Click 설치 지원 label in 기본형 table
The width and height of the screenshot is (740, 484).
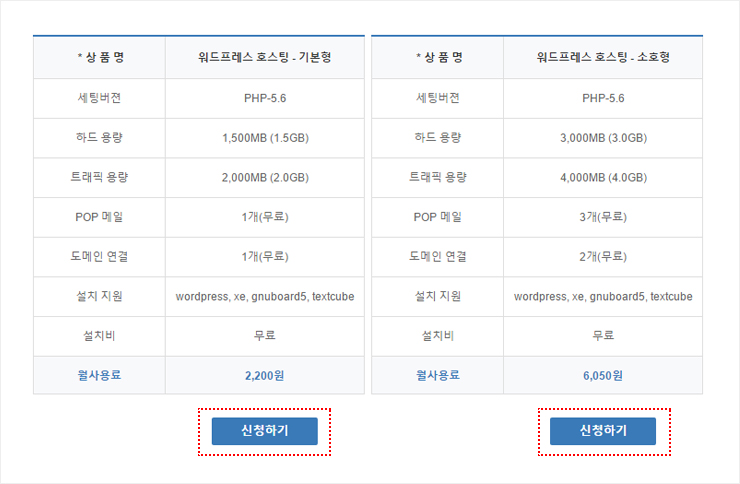(x=100, y=296)
